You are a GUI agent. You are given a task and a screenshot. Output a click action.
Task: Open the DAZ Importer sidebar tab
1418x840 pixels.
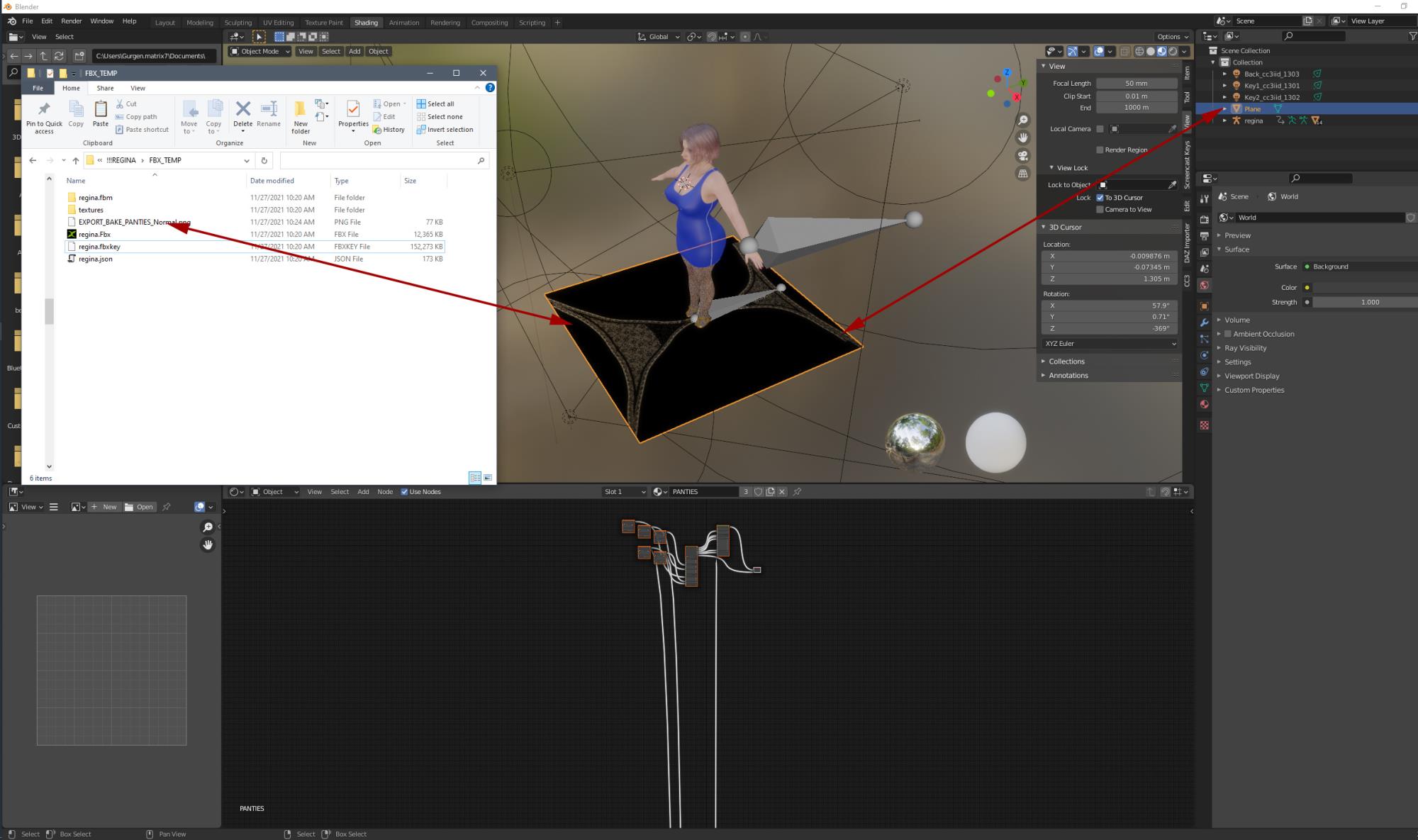tap(1188, 244)
